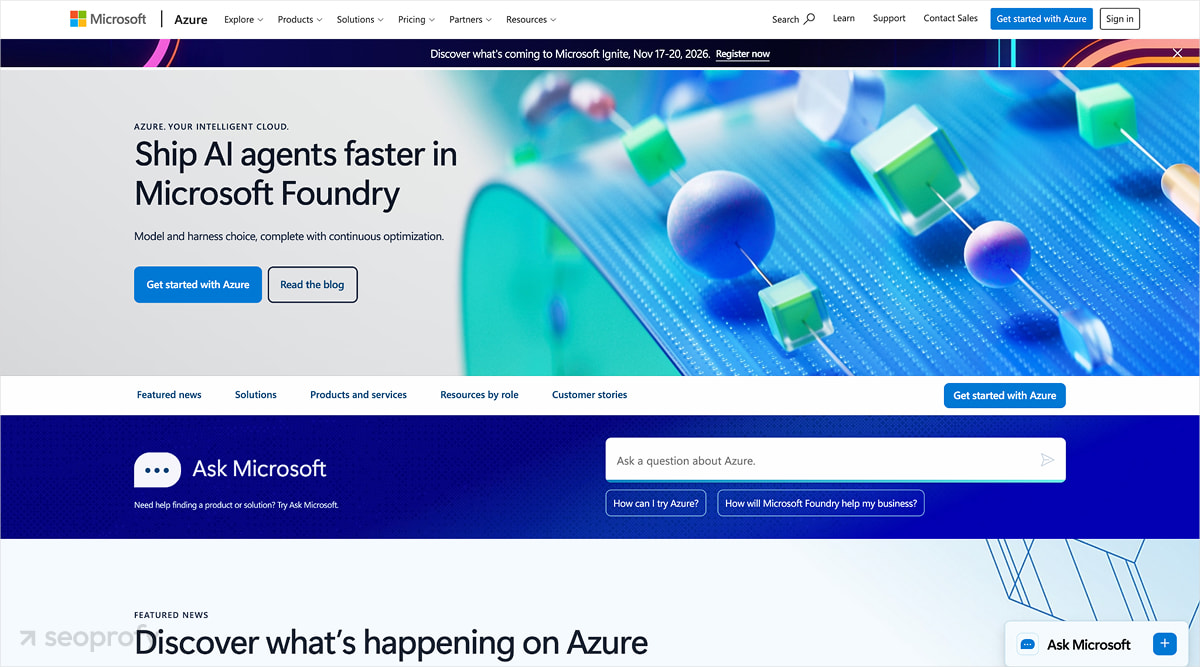The width and height of the screenshot is (1200, 667).
Task: Close the Microsoft Ignite announcement banner
Action: [x=1177, y=53]
